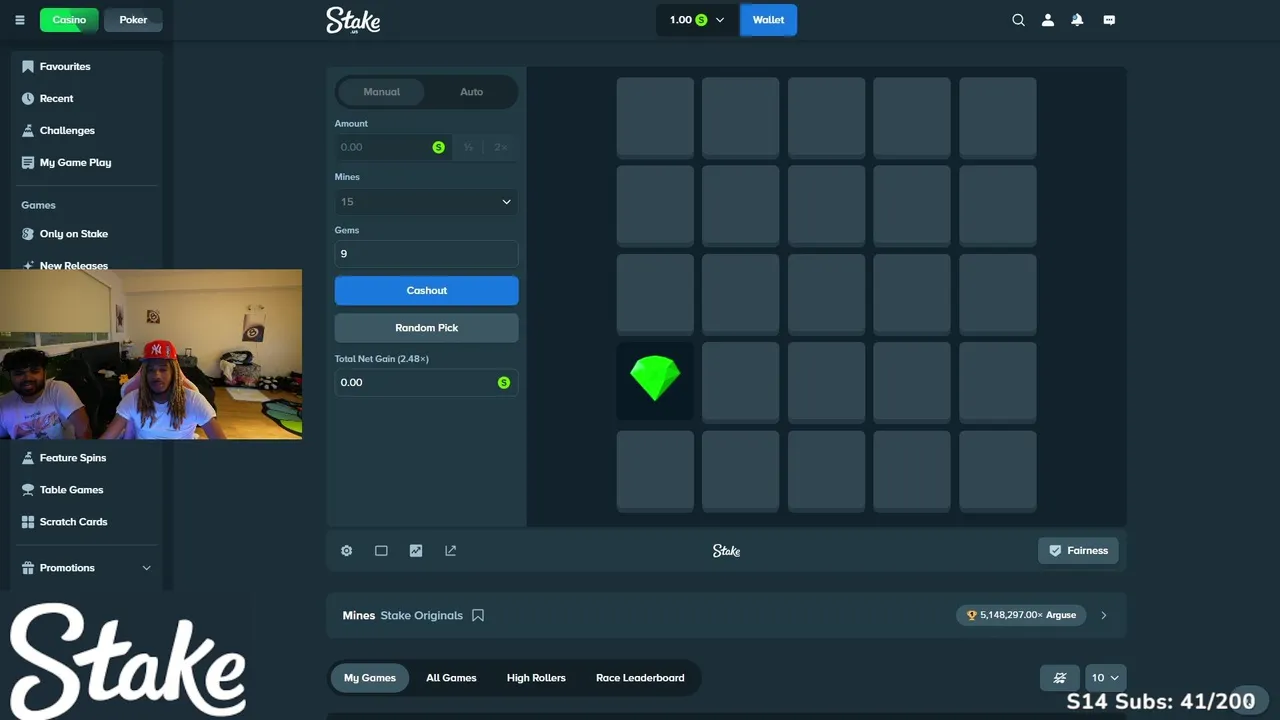
Task: Open Favourites in the sidebar
Action: (65, 66)
